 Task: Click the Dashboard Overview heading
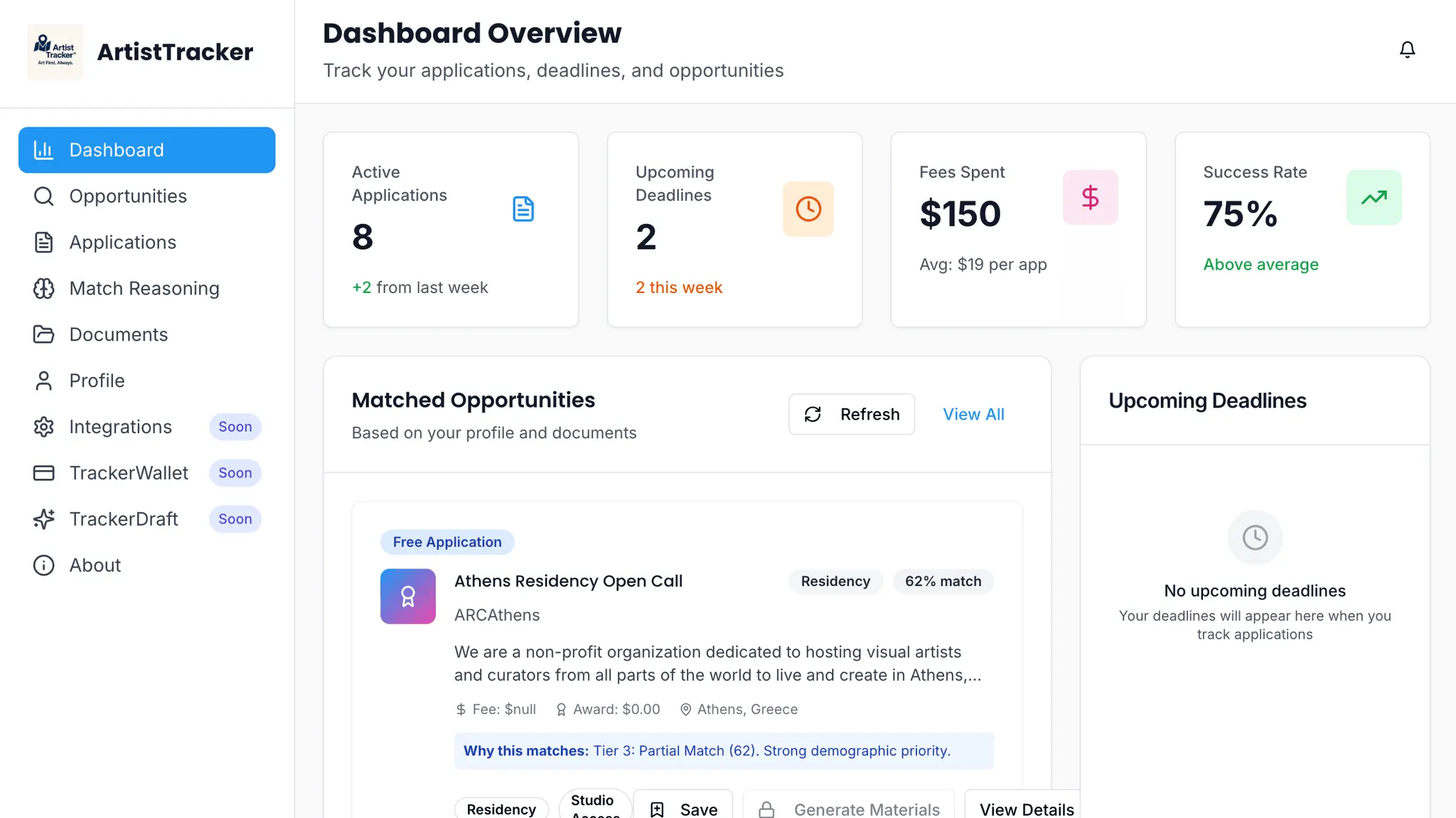[472, 33]
